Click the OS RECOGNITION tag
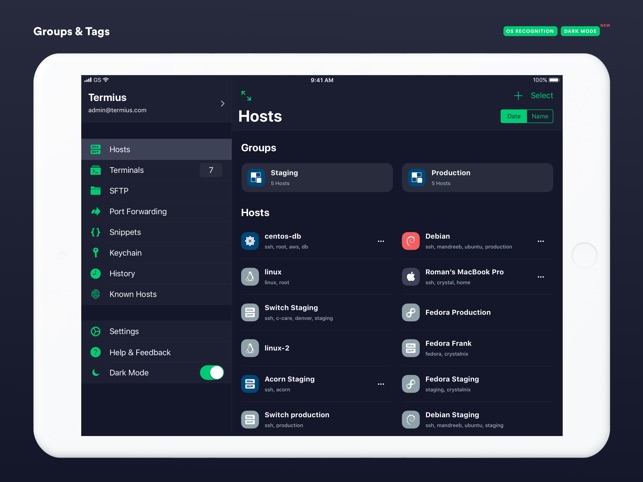Viewport: 643px width, 482px height. (530, 31)
